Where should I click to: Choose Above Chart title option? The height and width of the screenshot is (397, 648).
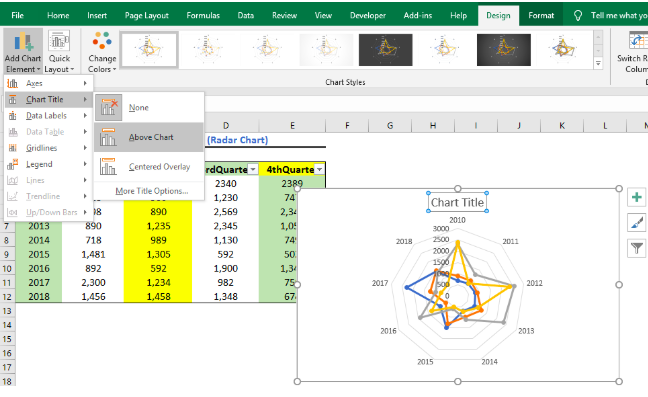[149, 137]
